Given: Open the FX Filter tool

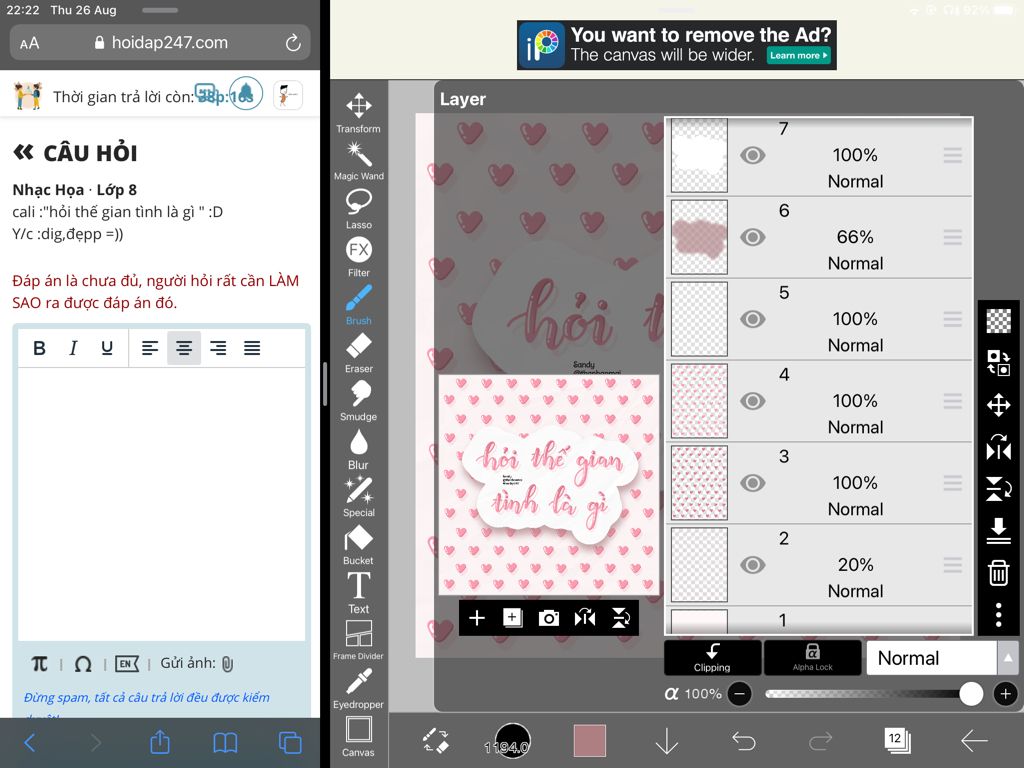Looking at the screenshot, I should point(359,257).
